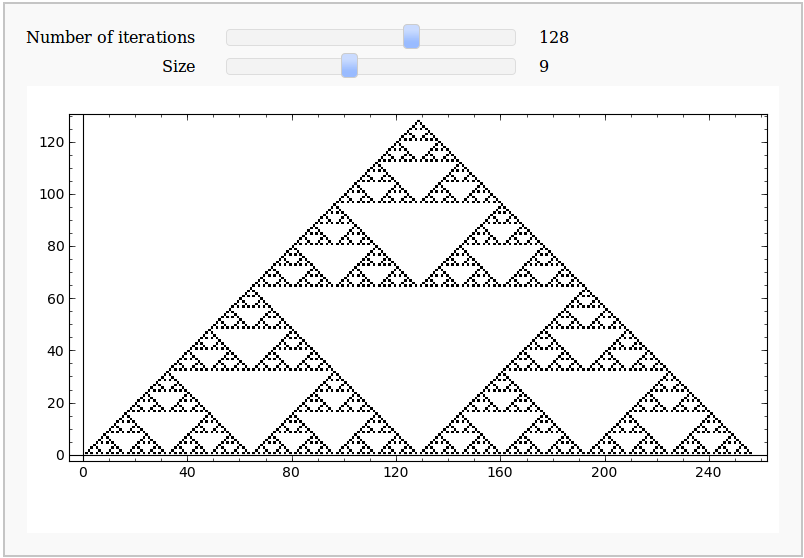804x558 pixels.
Task: Click the x-axis tick label 240
Action: (x=708, y=472)
